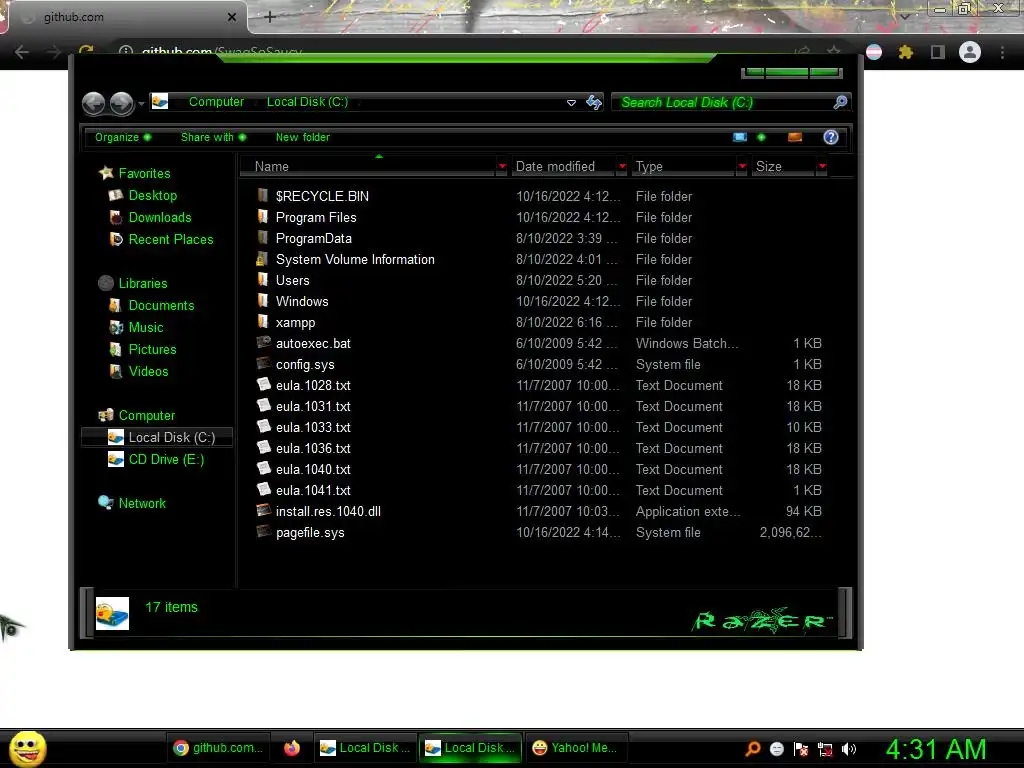Select the ProgramData folder

pos(313,238)
